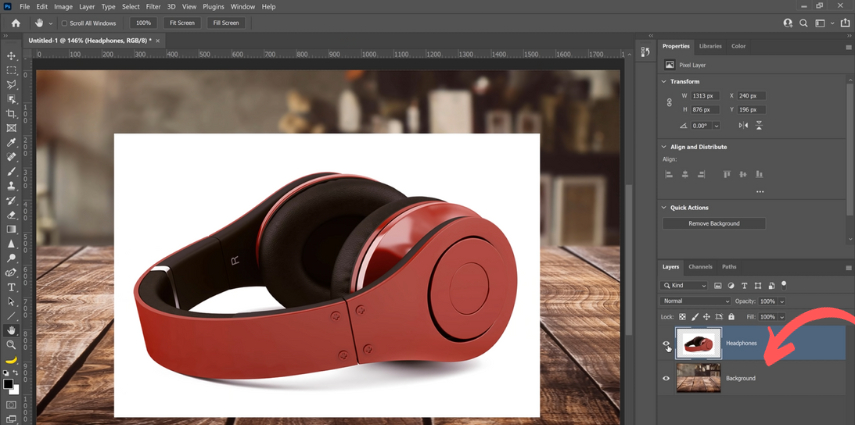Filter layers by type layers icon

coord(744,286)
